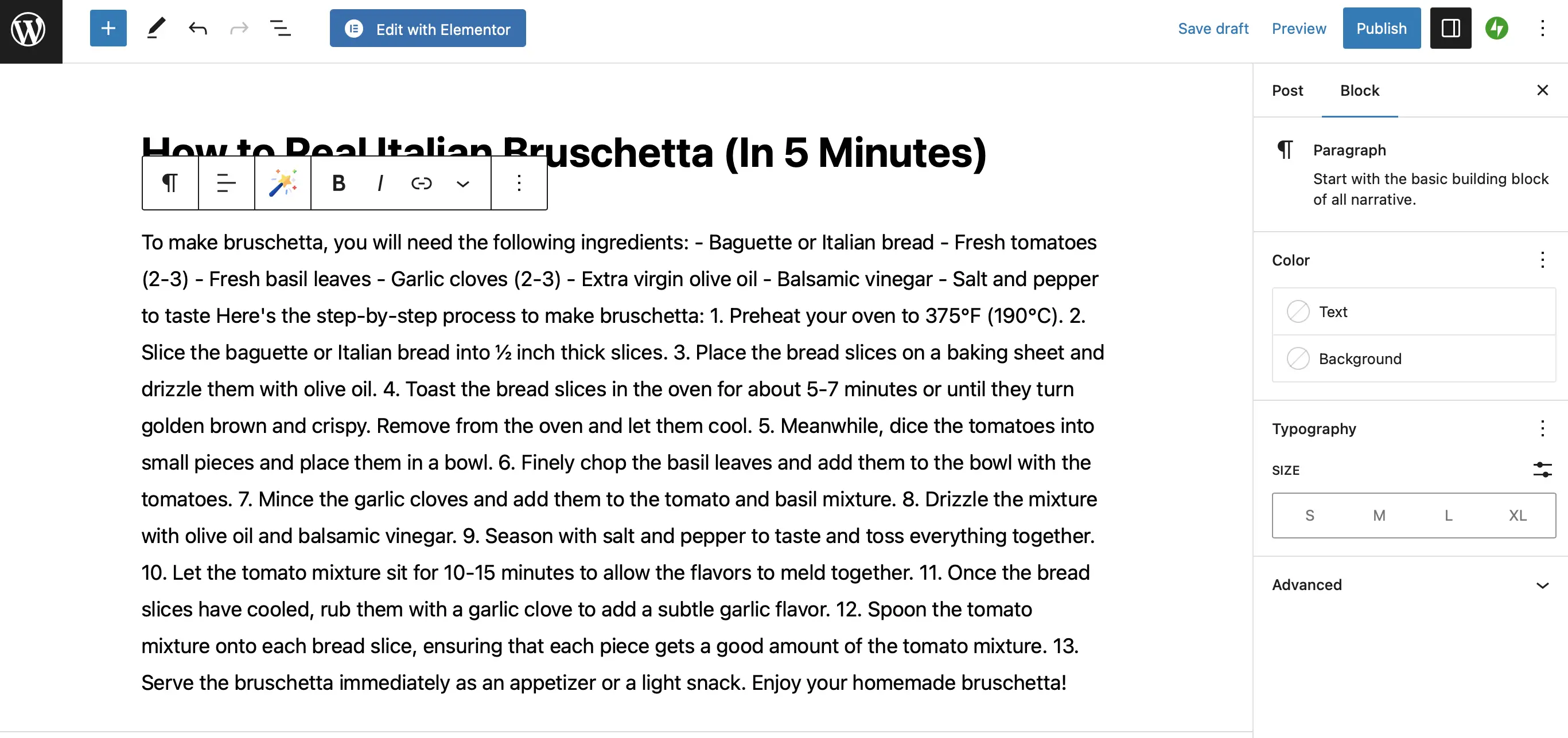Undo the last change
This screenshot has height=738, width=1568.
(x=198, y=29)
